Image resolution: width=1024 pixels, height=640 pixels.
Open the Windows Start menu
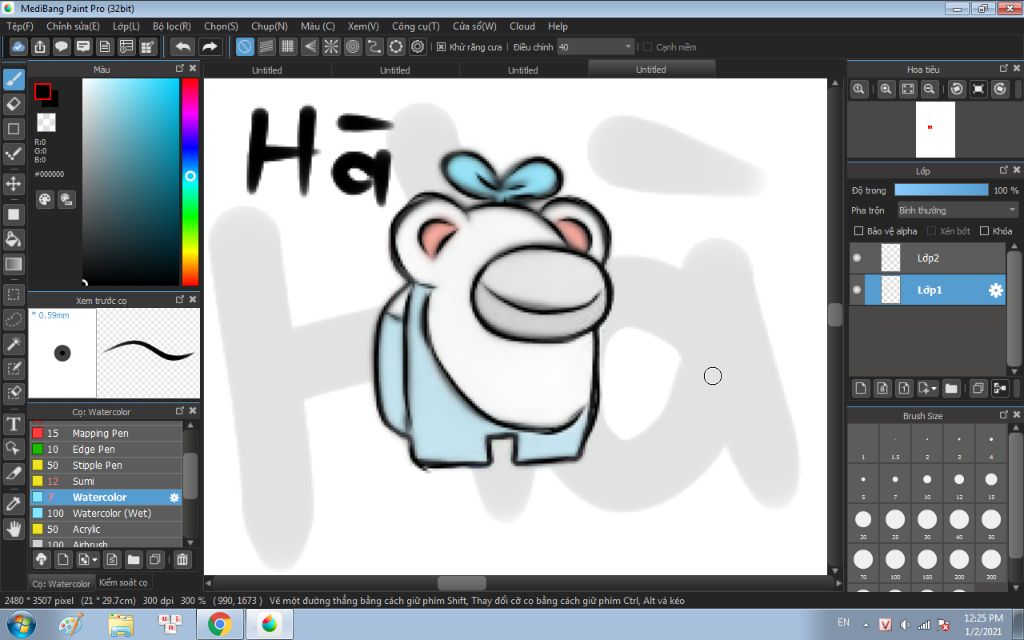click(x=22, y=624)
